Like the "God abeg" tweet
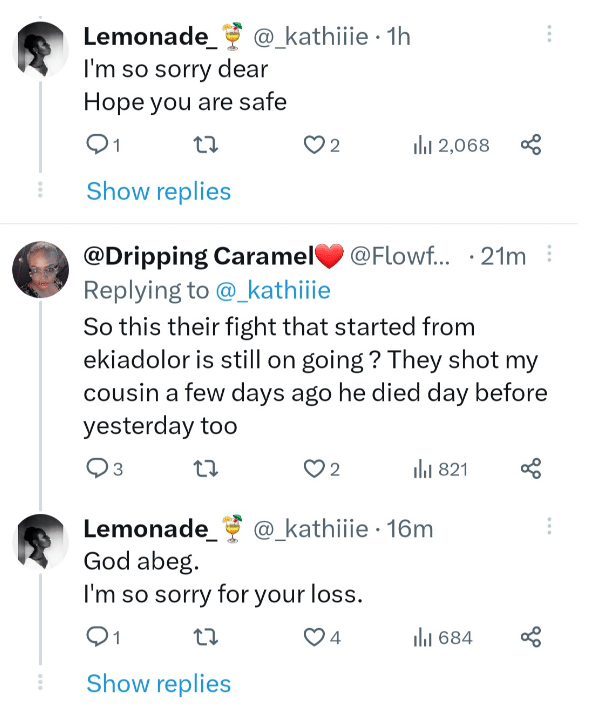 (316, 638)
